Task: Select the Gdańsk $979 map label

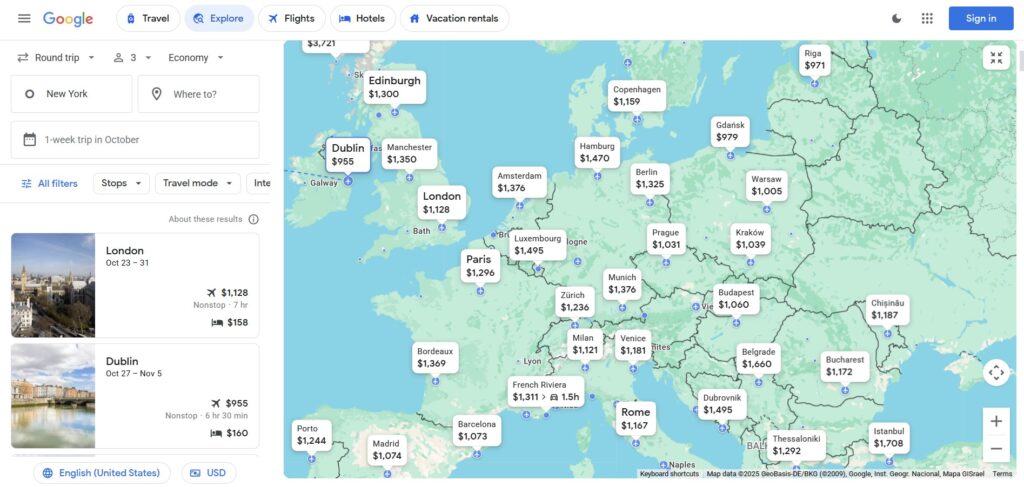Action: pyautogui.click(x=731, y=131)
